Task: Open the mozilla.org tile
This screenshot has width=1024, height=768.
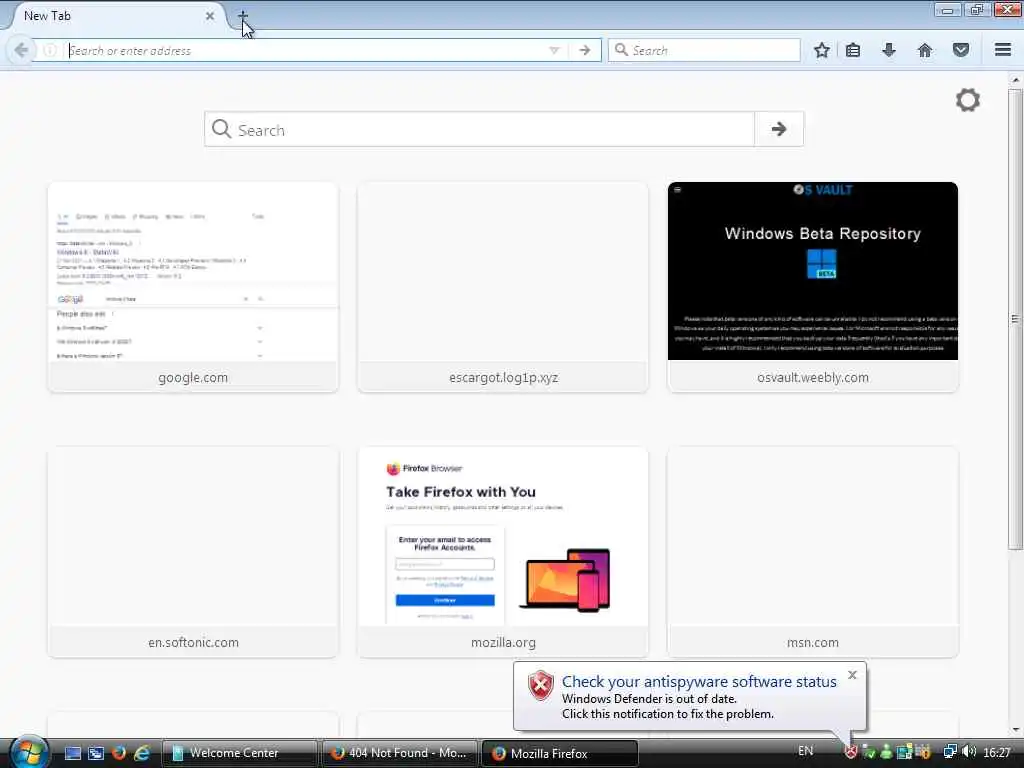Action: pos(503,552)
